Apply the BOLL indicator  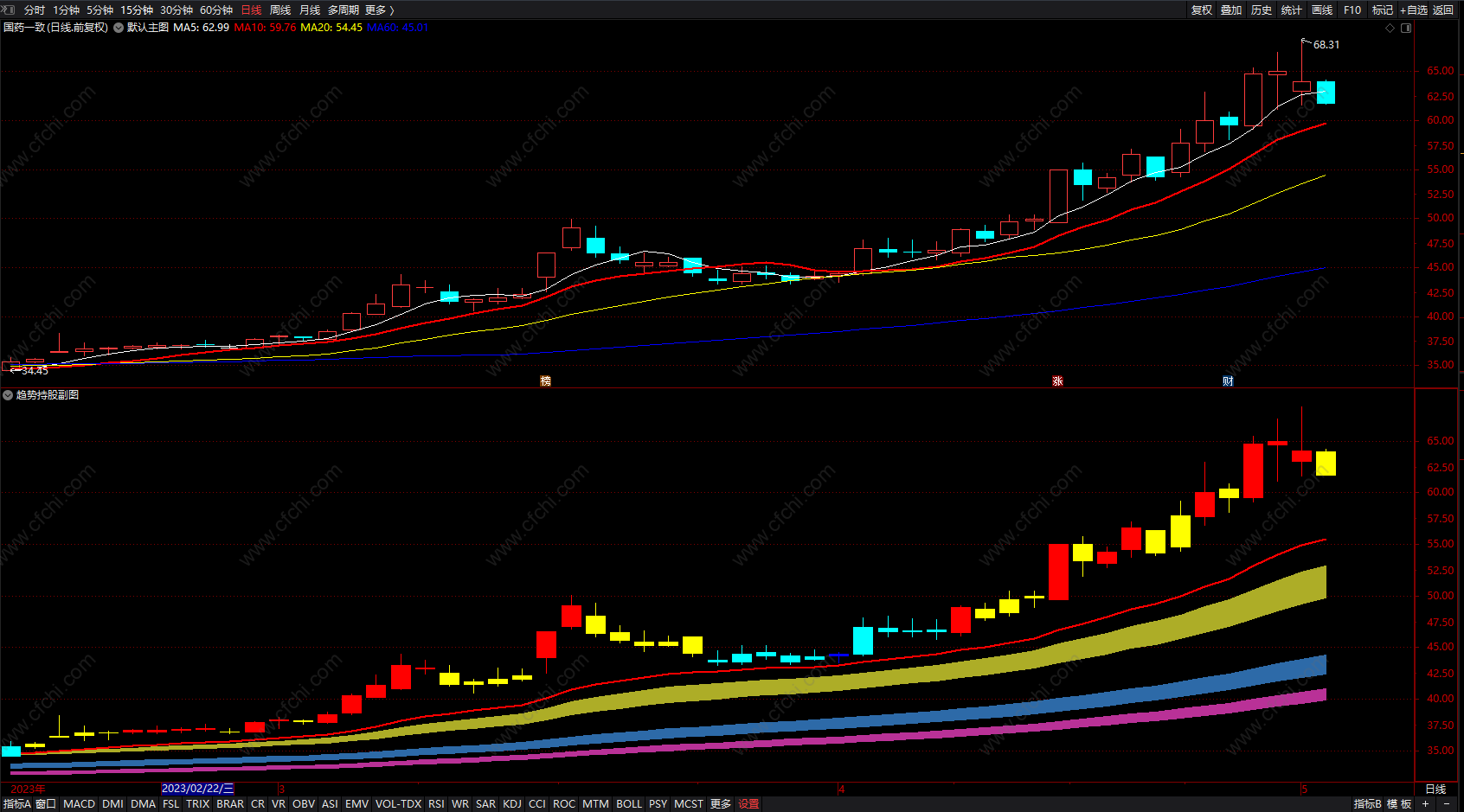629,804
